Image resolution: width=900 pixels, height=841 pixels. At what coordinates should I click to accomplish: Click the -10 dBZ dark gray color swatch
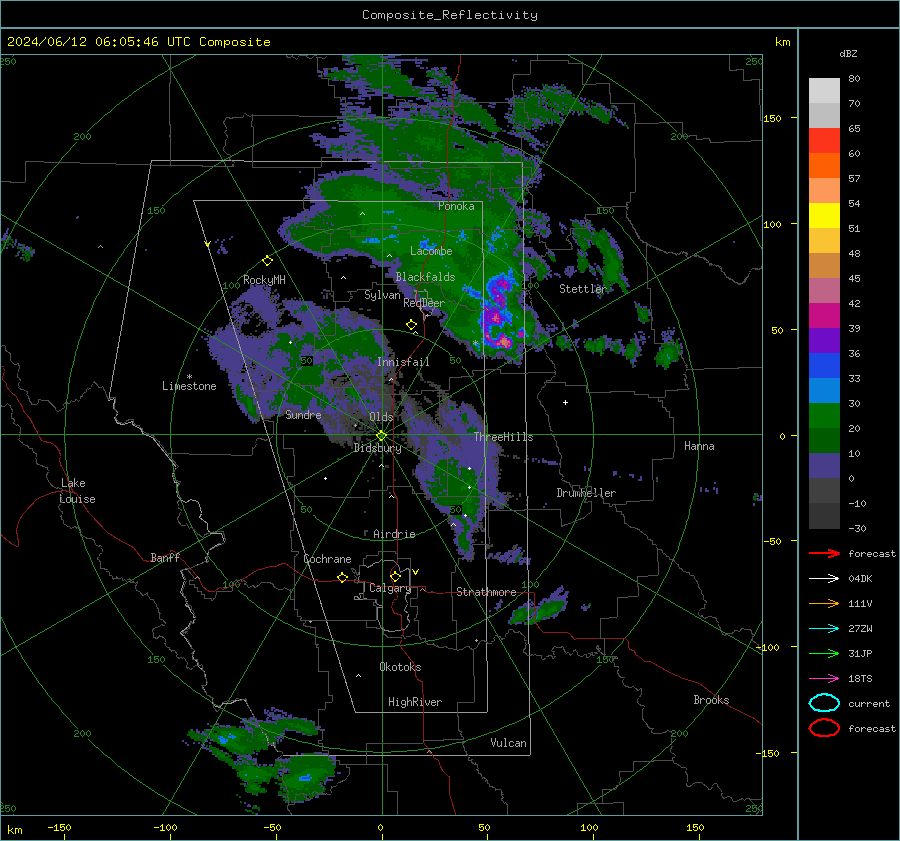click(824, 515)
